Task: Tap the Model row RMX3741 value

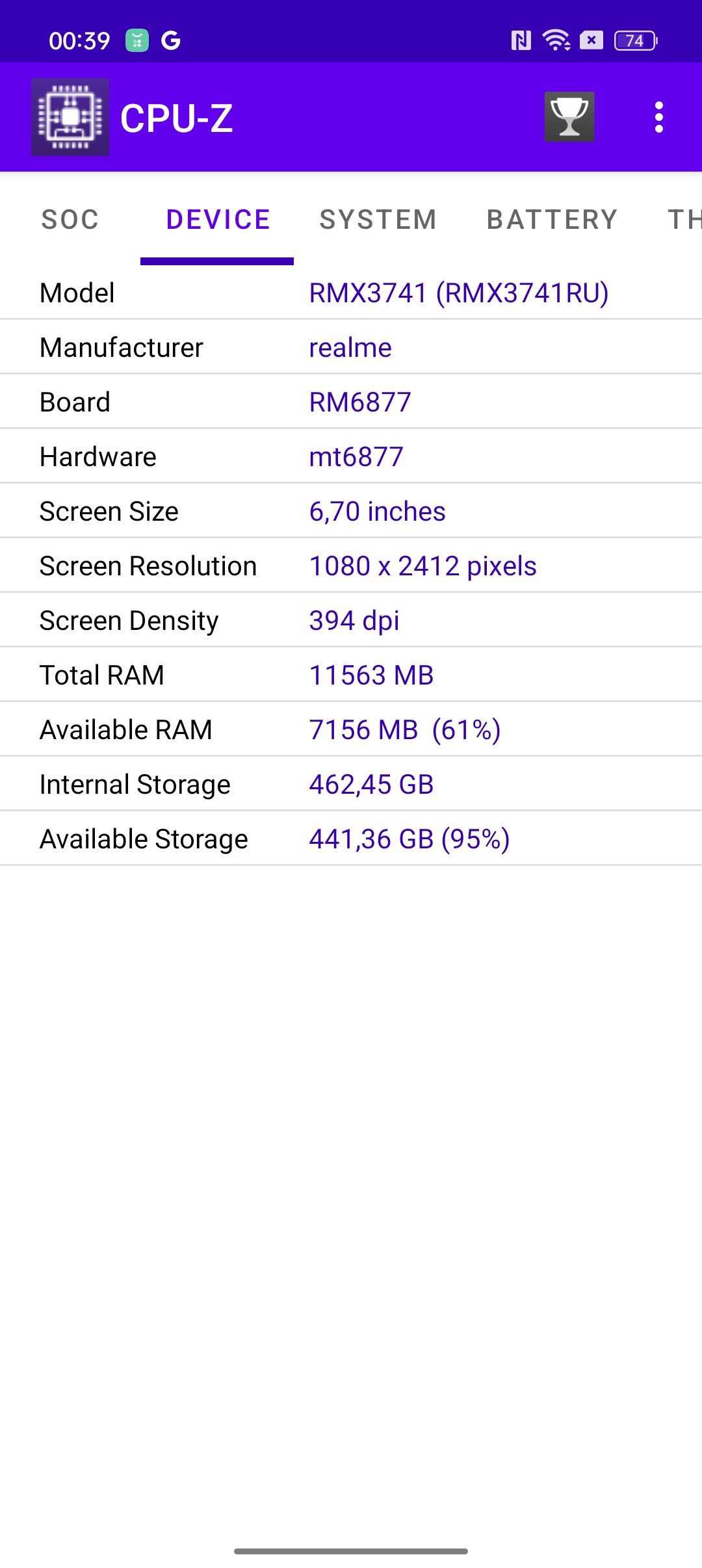Action: pyautogui.click(x=459, y=293)
